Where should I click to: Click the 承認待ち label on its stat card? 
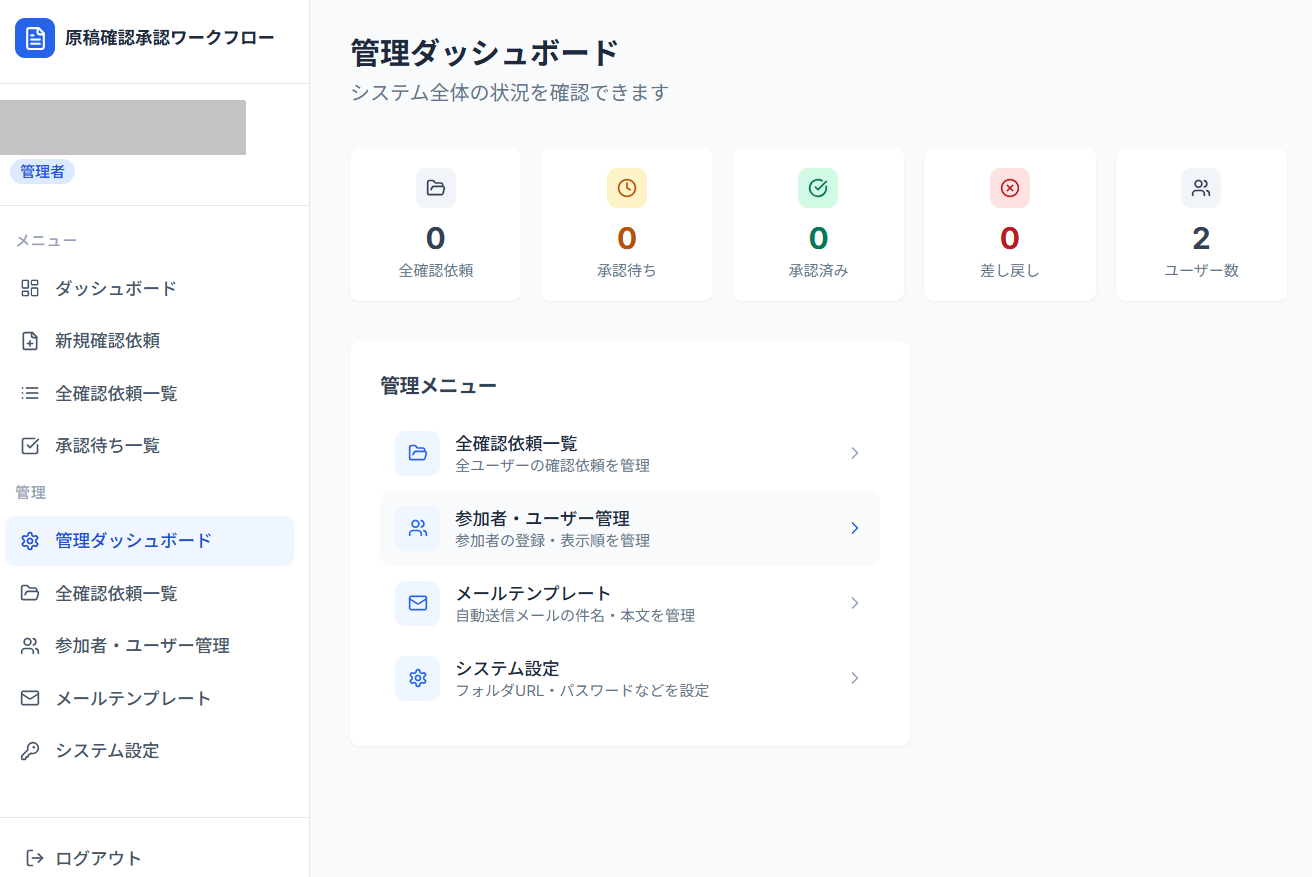tap(627, 270)
